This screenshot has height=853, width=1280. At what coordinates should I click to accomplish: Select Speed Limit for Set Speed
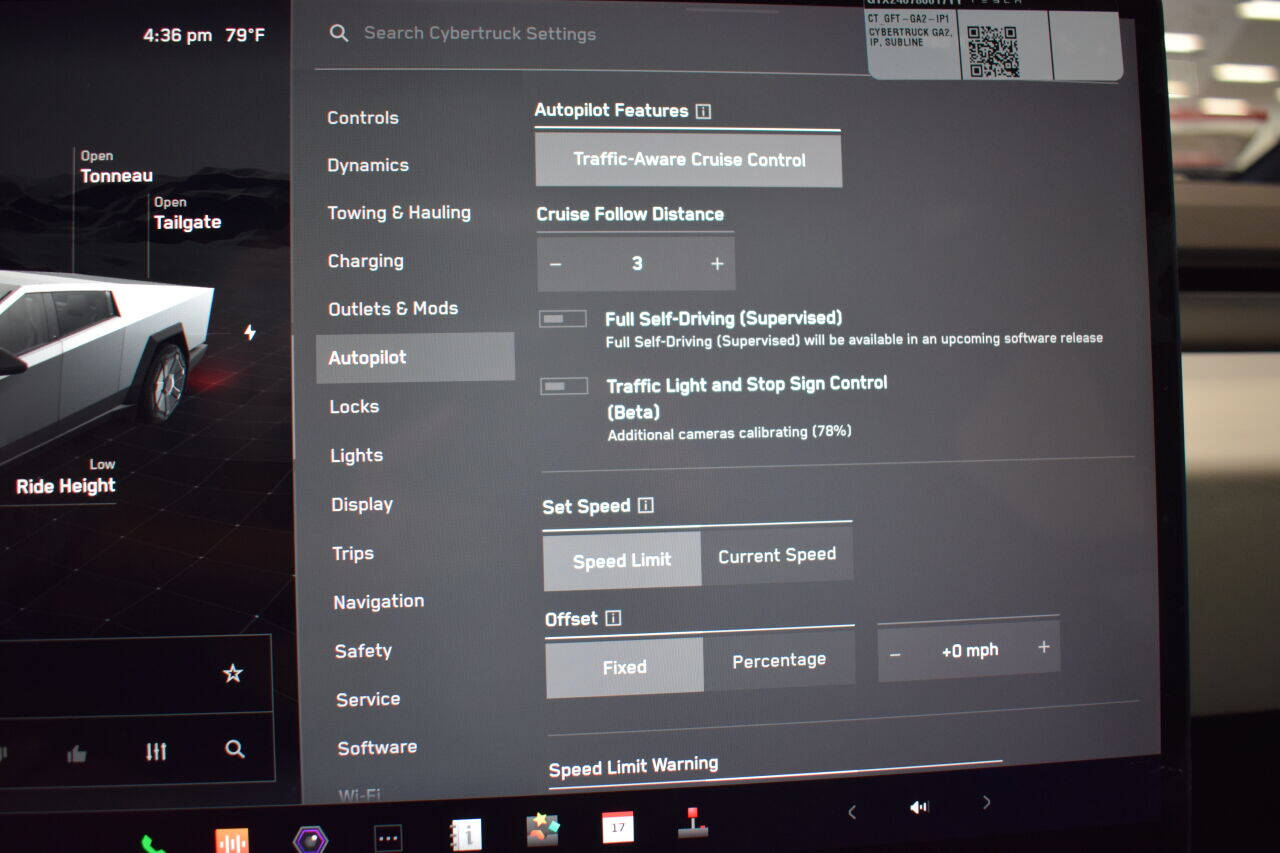pos(622,560)
